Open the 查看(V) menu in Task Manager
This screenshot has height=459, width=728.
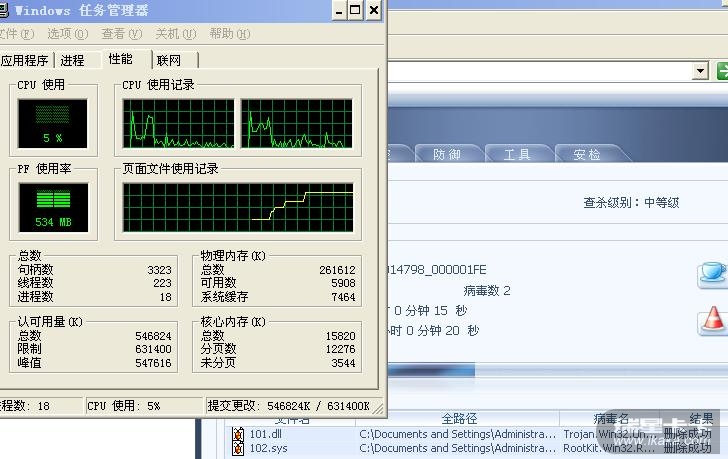pos(122,34)
